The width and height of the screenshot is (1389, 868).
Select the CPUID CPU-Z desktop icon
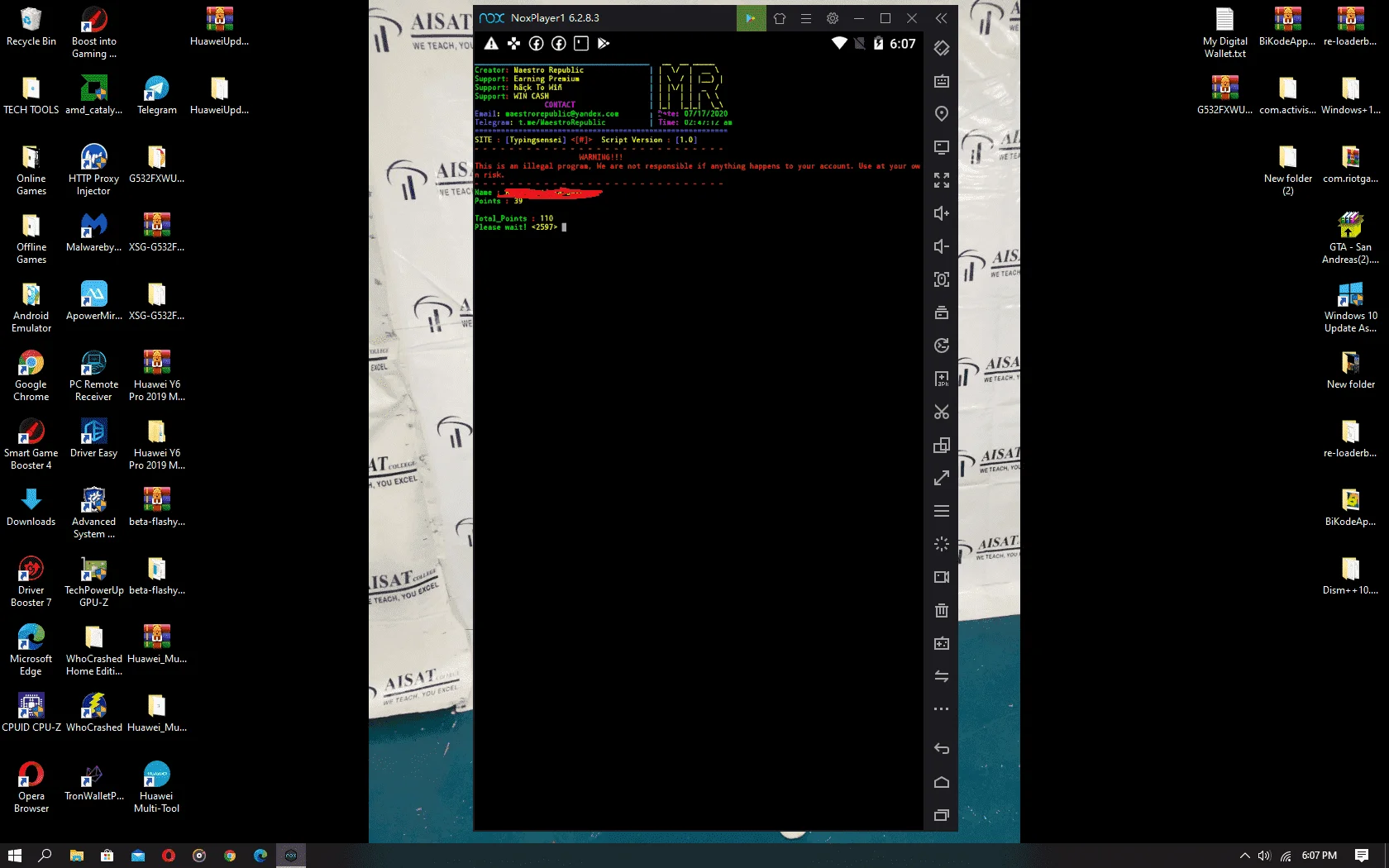(x=31, y=713)
